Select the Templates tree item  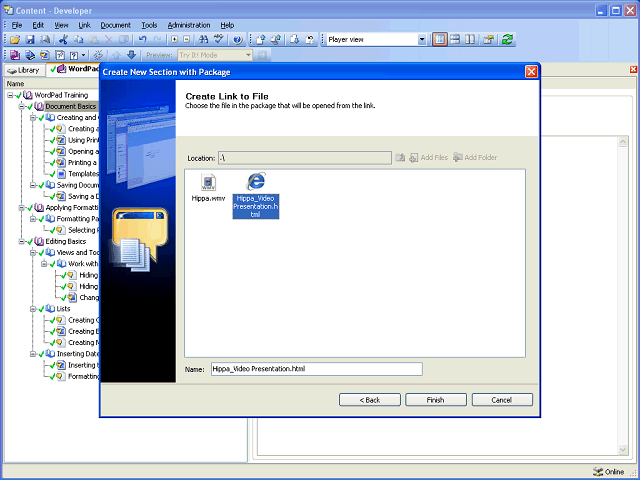click(83, 174)
